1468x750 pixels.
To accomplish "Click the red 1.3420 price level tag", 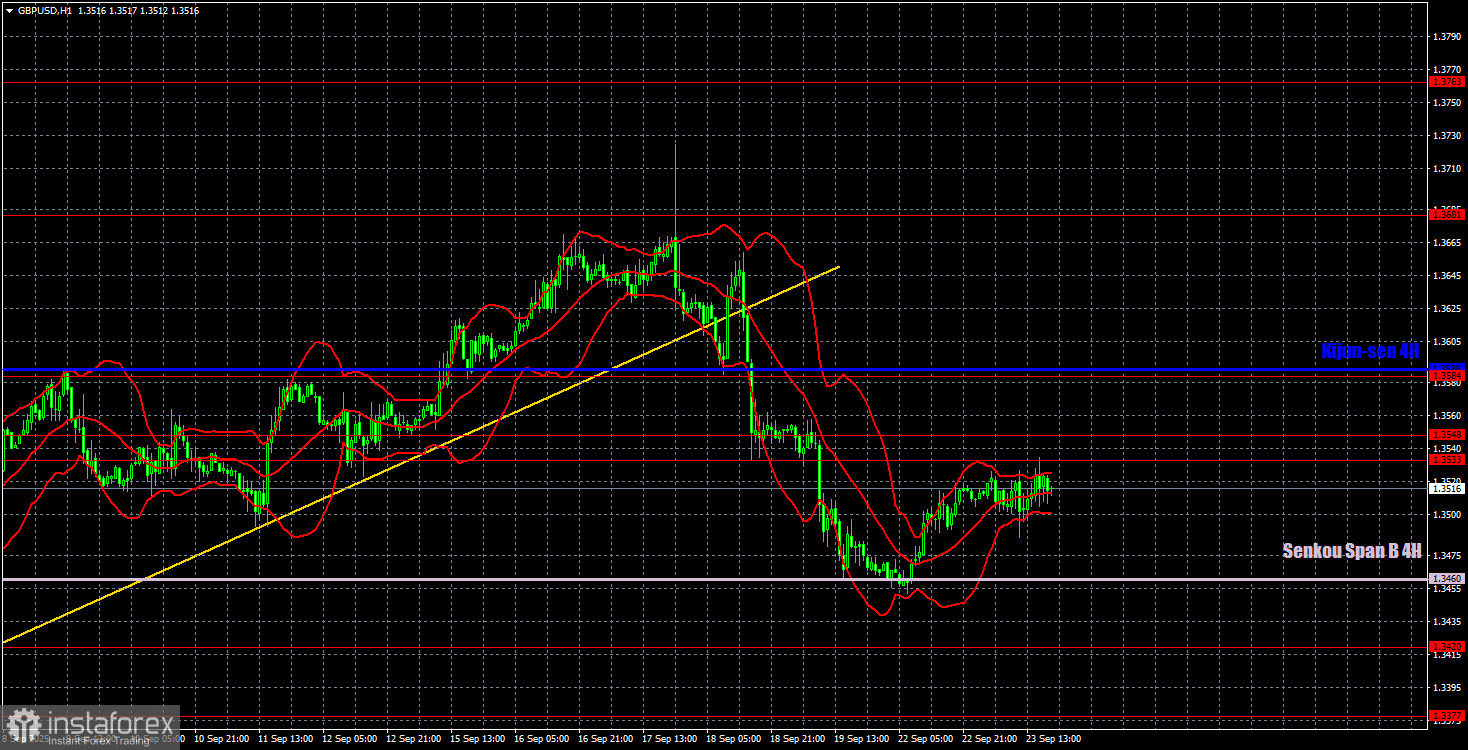I will [1447, 646].
